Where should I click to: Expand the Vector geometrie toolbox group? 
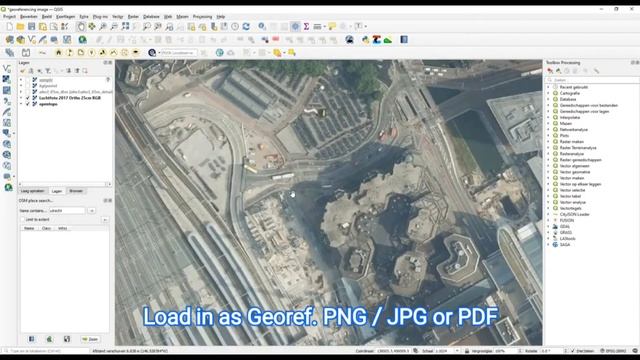tap(548, 172)
